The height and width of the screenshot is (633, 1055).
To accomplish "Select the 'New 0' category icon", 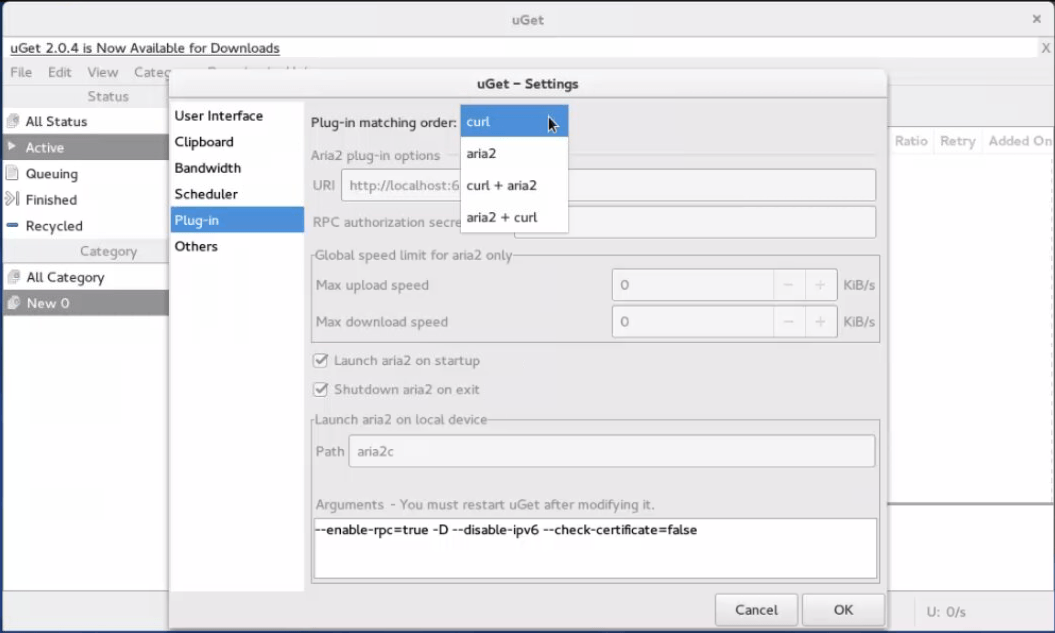I will pos(13,303).
